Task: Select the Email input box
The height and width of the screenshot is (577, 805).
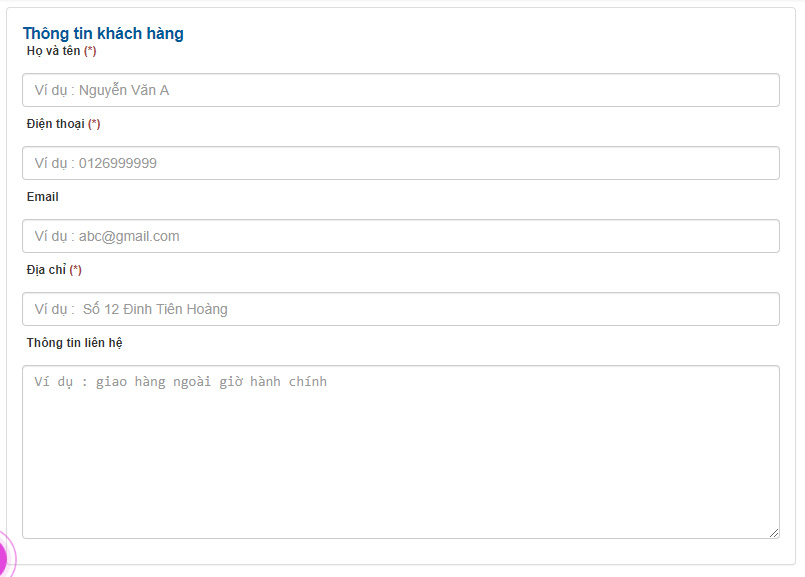Action: point(401,236)
